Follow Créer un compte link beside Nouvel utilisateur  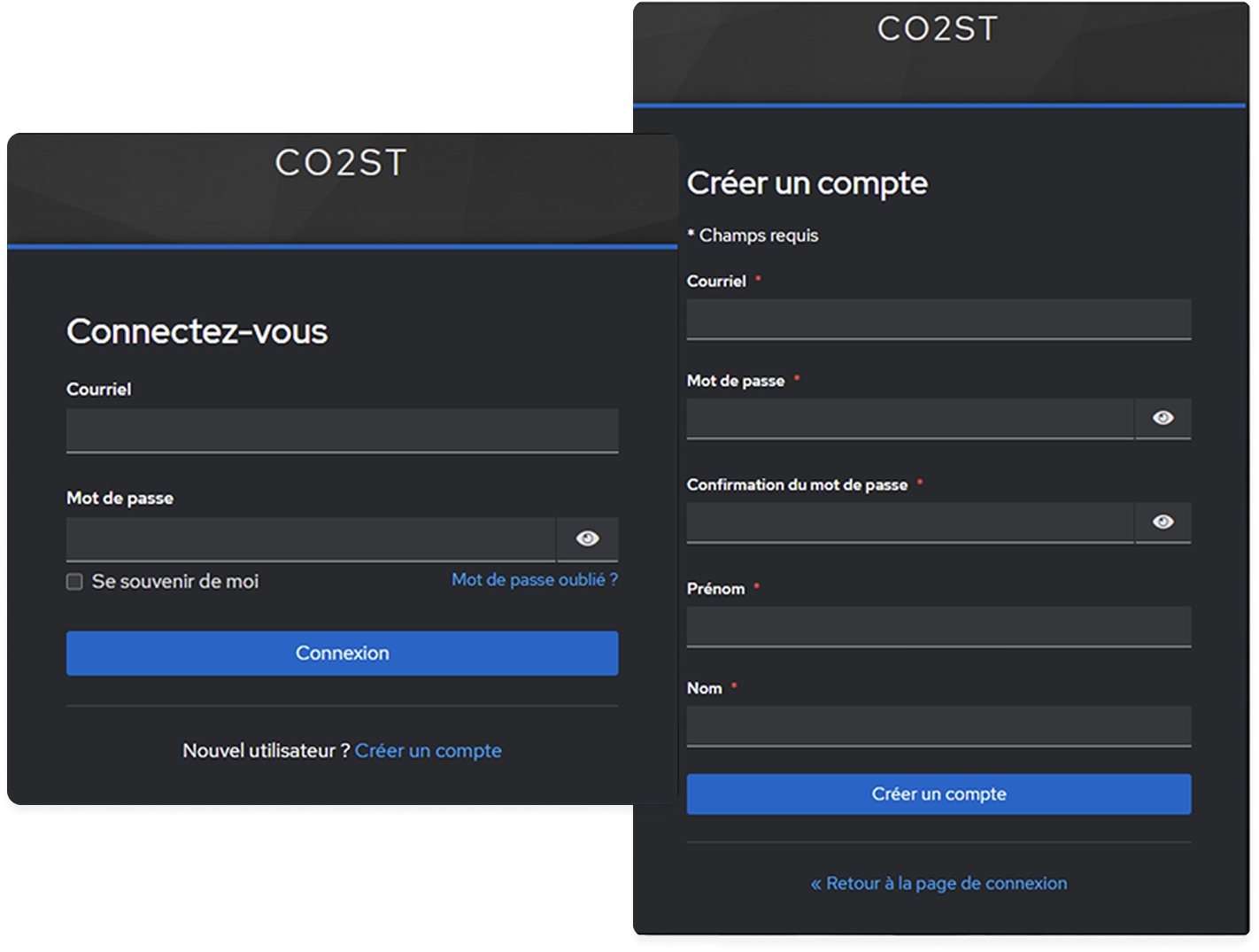[x=428, y=751]
